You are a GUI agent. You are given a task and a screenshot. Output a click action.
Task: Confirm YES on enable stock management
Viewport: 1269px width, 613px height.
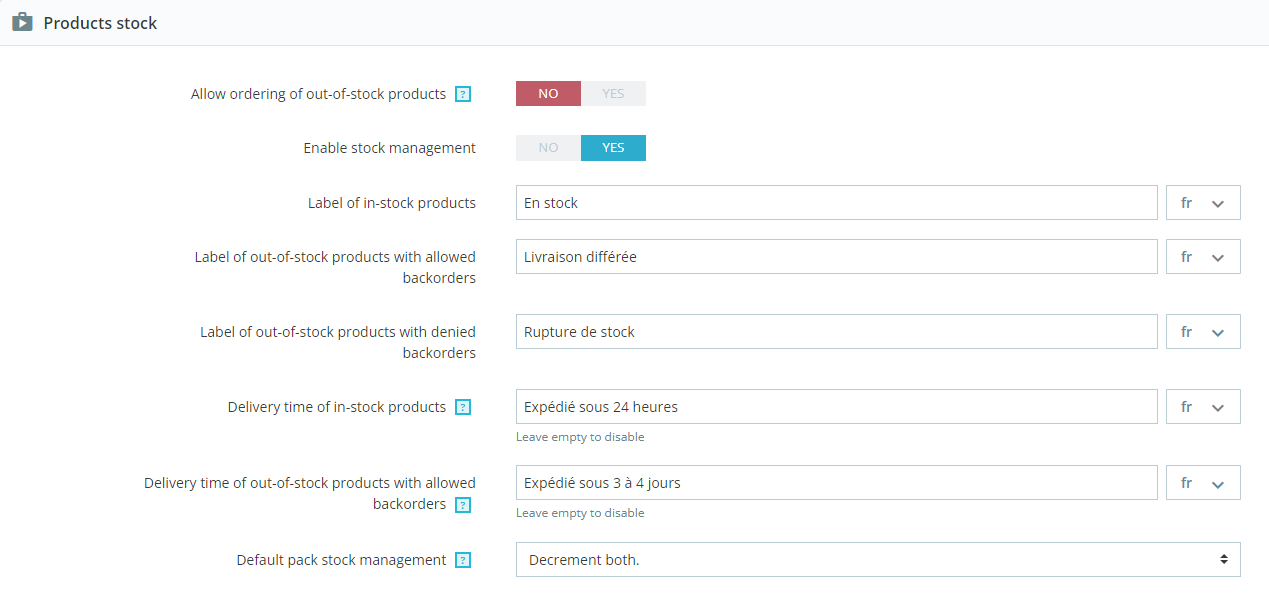click(613, 147)
